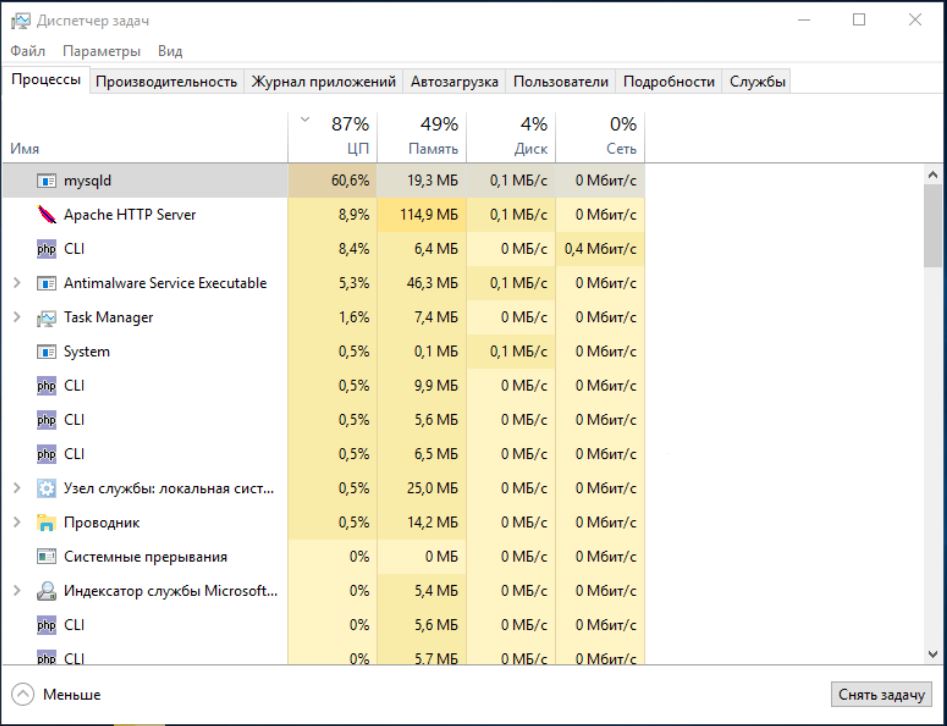Click the Apache HTTP Server feather icon
The height and width of the screenshot is (726, 947).
(x=46, y=215)
